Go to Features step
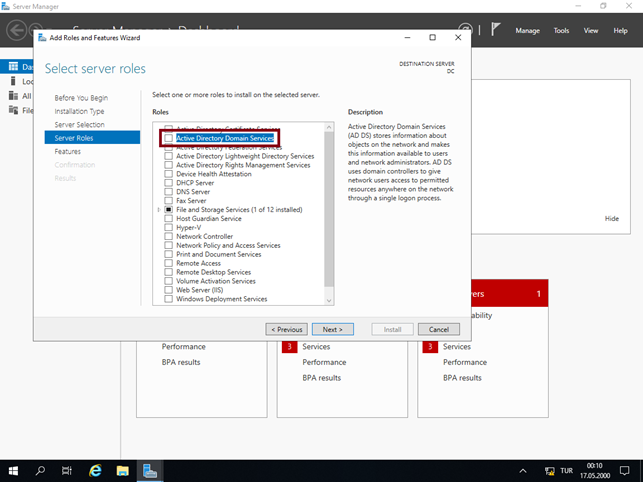Screen dimensions: 643x482 tap(68, 152)
